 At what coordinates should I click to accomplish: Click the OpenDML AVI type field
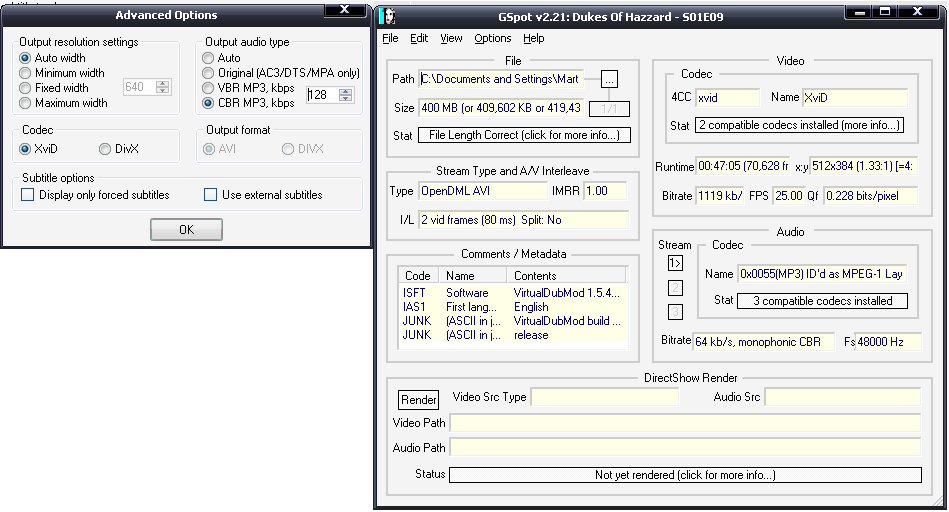pos(482,191)
